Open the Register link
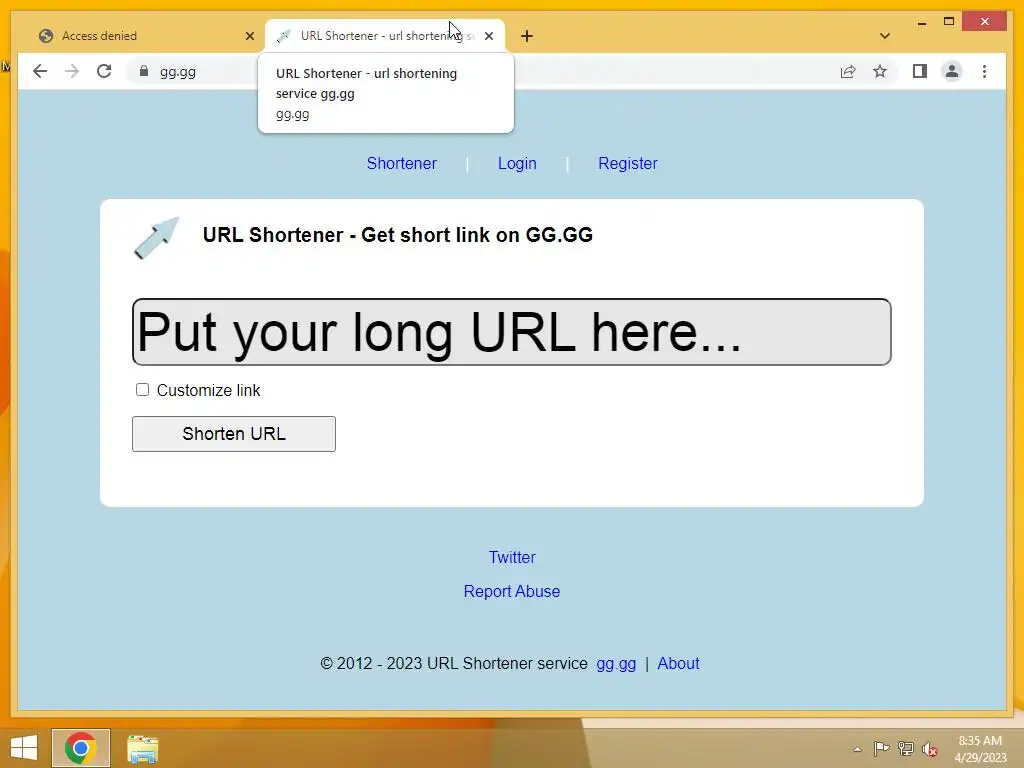Screen dimensions: 1024x768 tap(628, 163)
